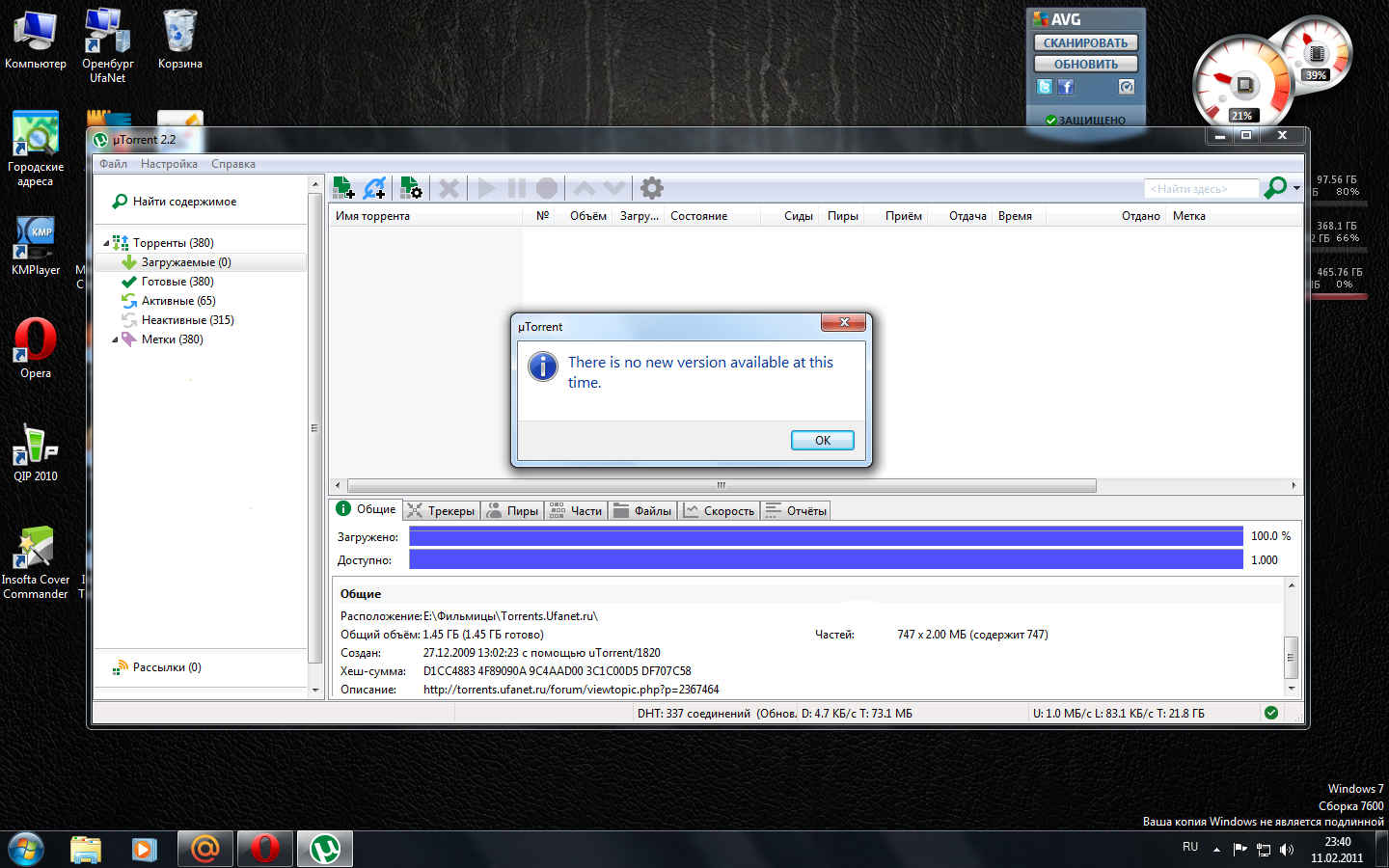Click the Create New Torrent icon

pyautogui.click(x=411, y=187)
